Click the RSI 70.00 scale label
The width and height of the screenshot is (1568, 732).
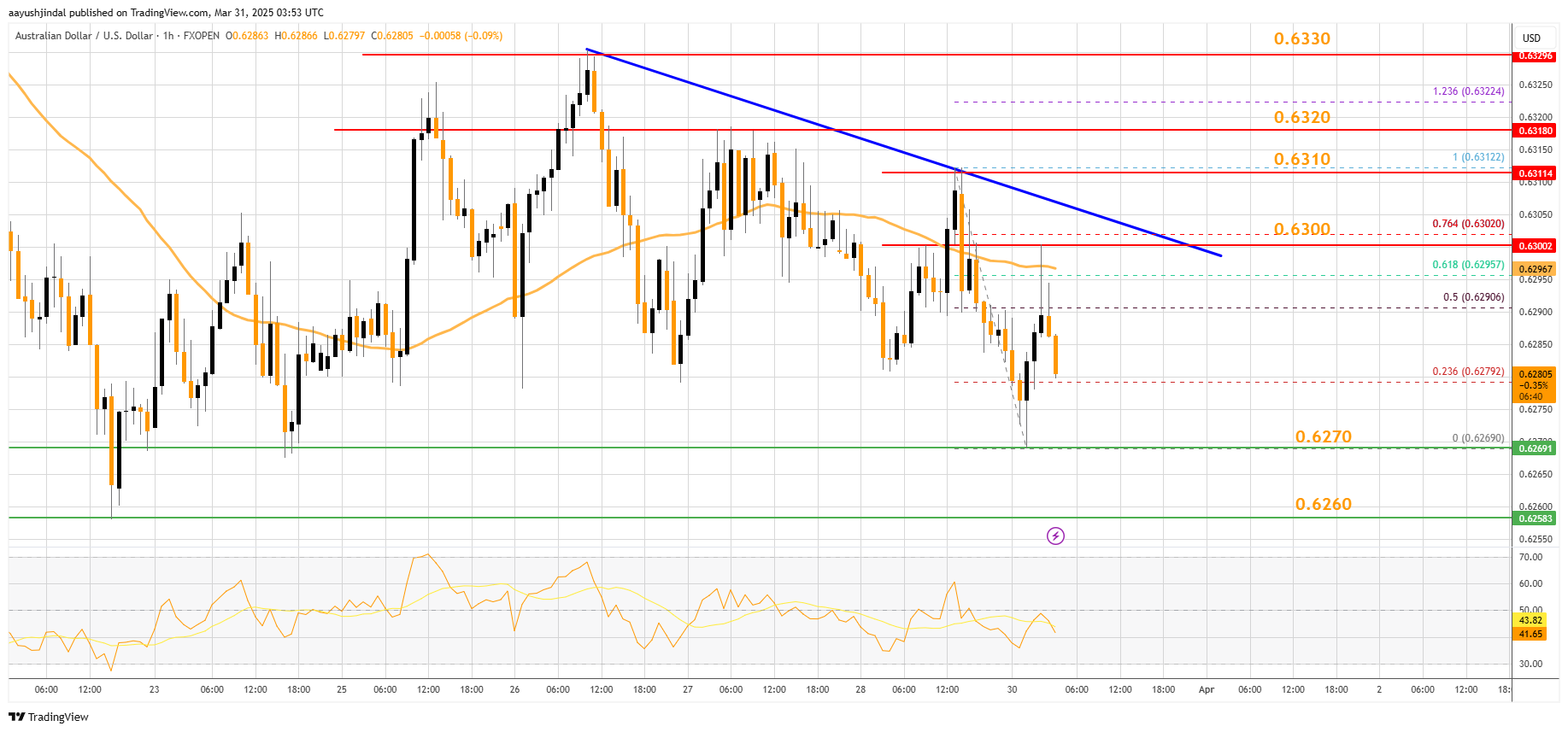(1530, 557)
